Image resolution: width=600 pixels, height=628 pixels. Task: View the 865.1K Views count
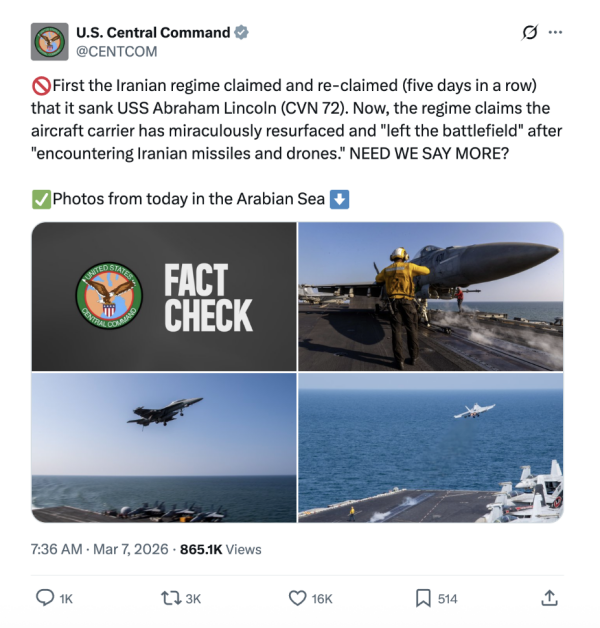coord(220,549)
